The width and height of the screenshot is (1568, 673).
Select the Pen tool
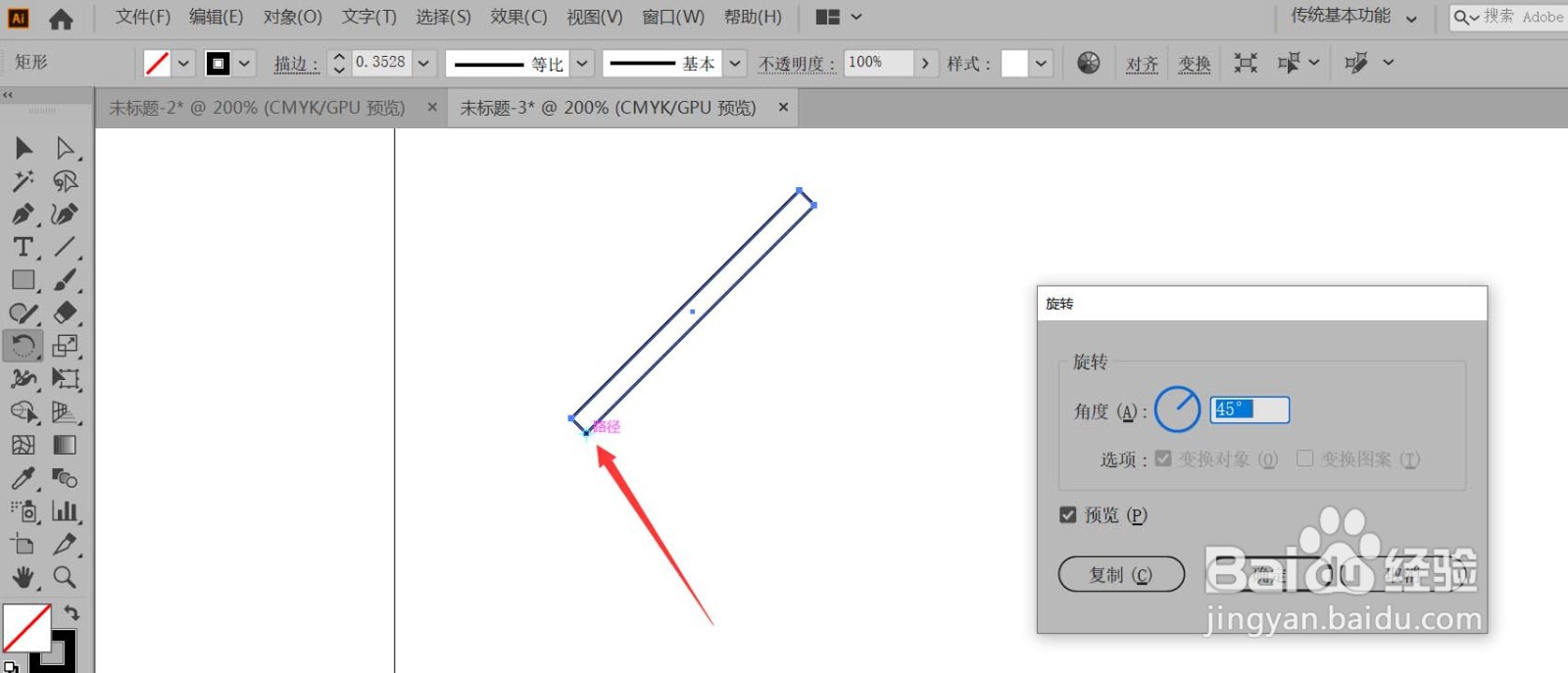click(x=24, y=215)
